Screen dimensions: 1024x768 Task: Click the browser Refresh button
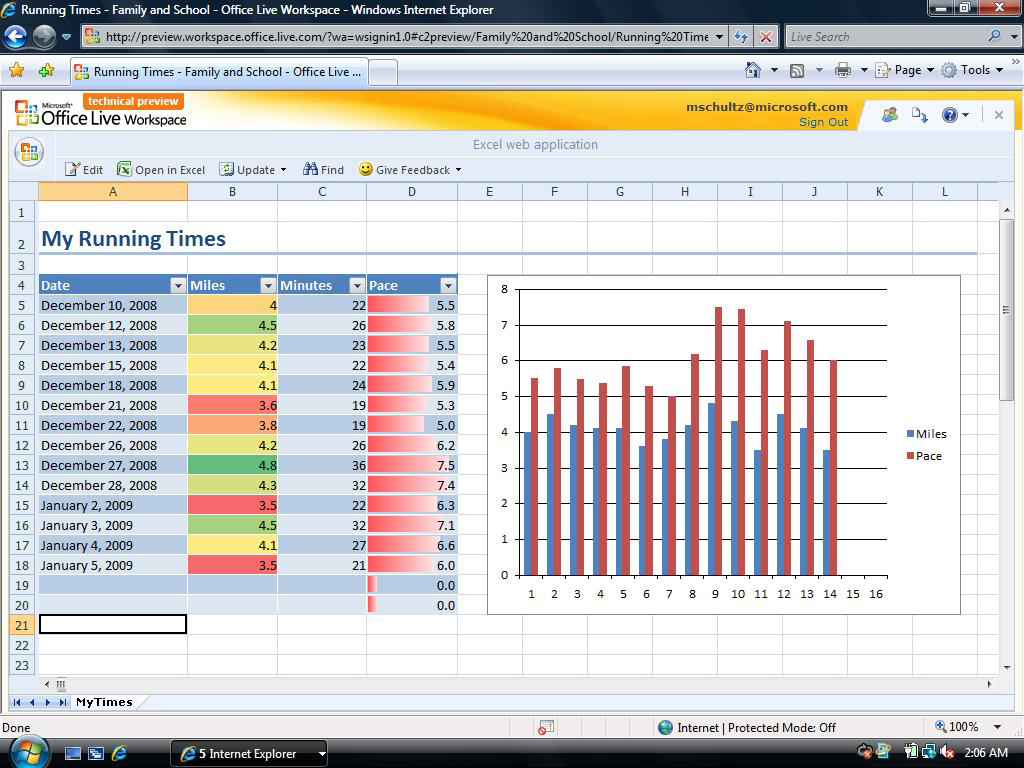[741, 37]
